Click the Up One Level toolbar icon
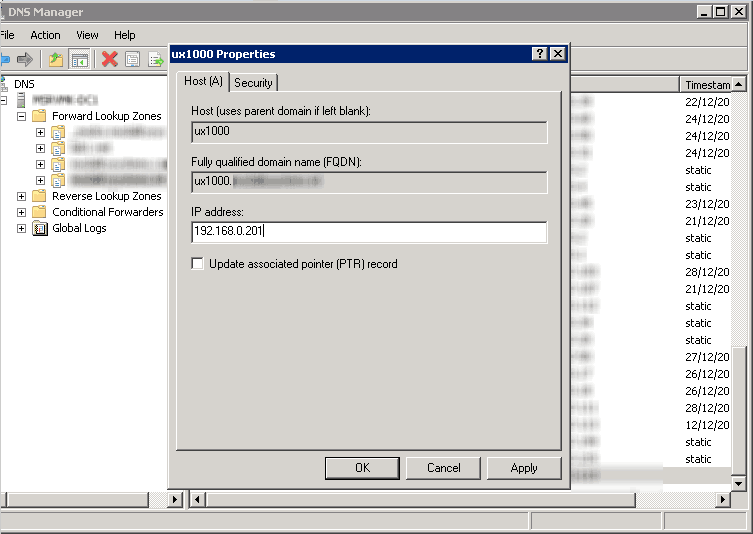 (x=56, y=60)
